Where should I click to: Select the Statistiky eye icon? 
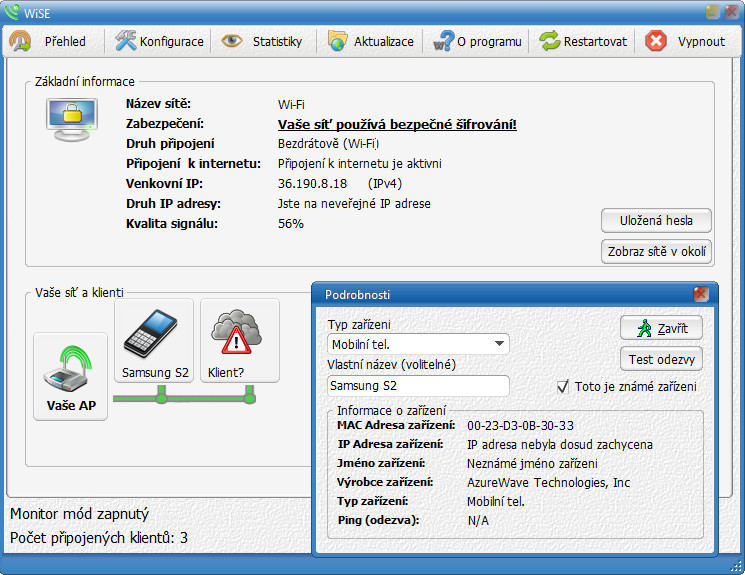point(232,41)
